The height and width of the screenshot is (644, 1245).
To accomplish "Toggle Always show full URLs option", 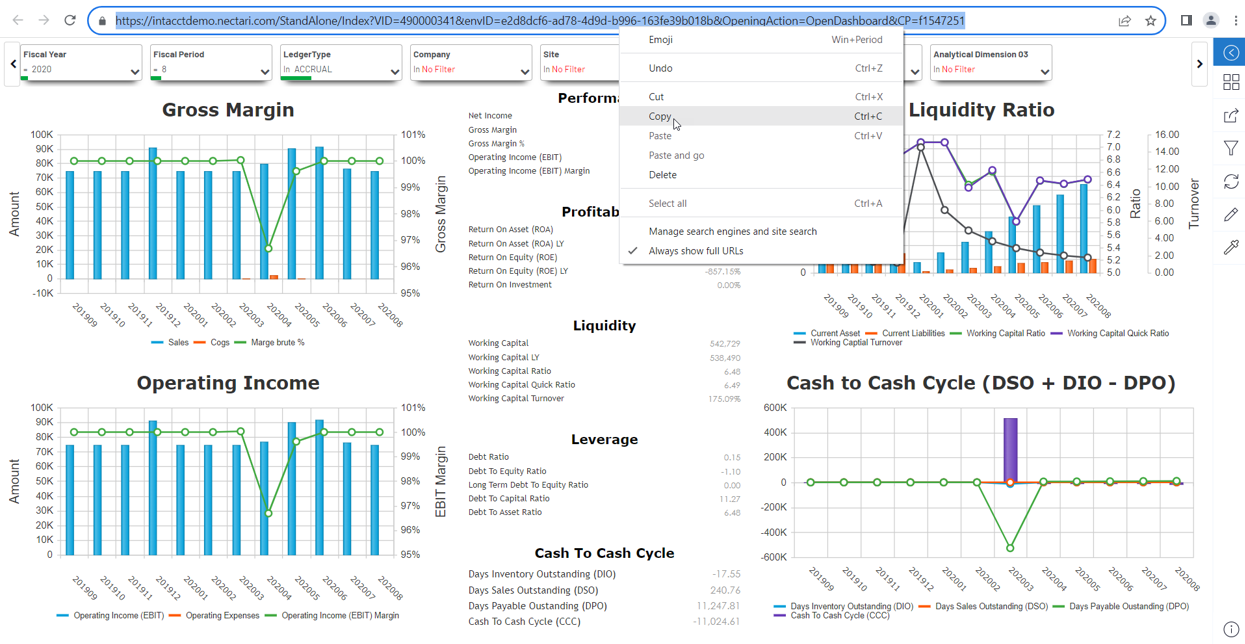I will tap(695, 251).
